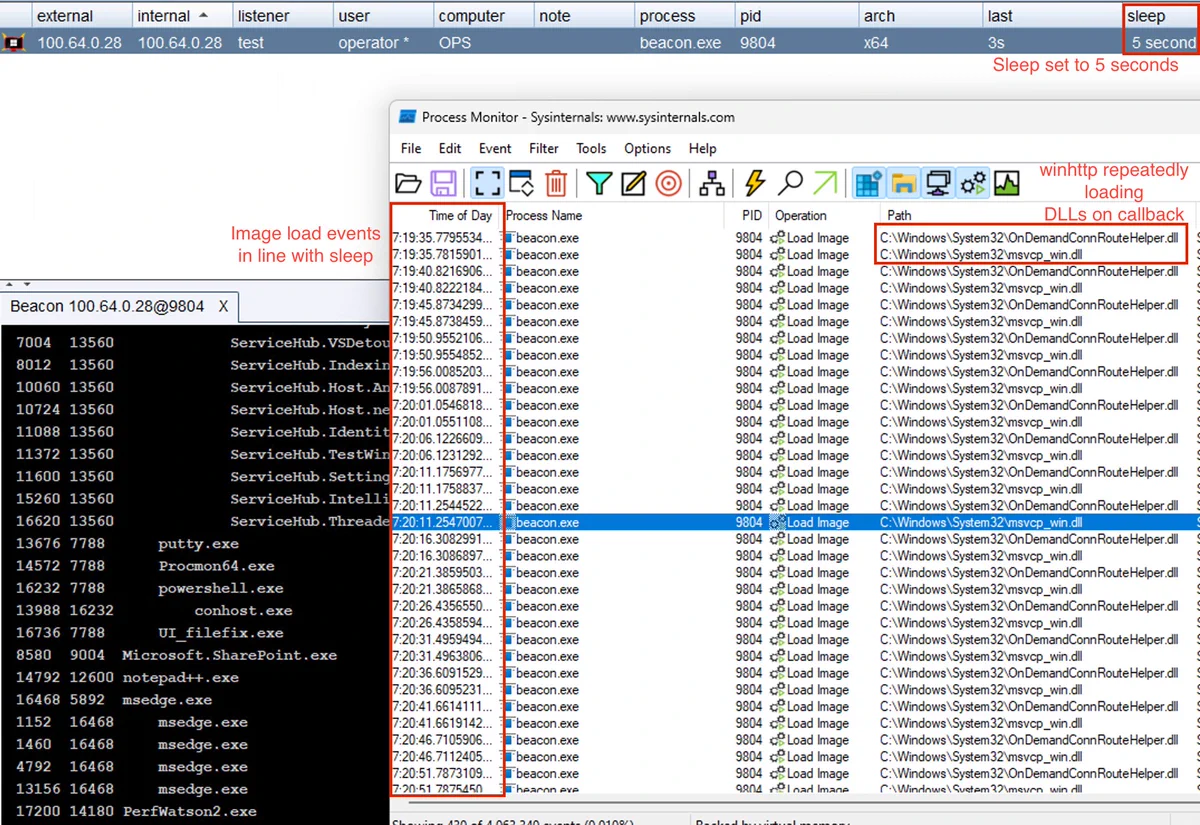Toggle the Capture events button in Process Monitor
Viewport: 1200px width, 825px height.
tap(487, 183)
